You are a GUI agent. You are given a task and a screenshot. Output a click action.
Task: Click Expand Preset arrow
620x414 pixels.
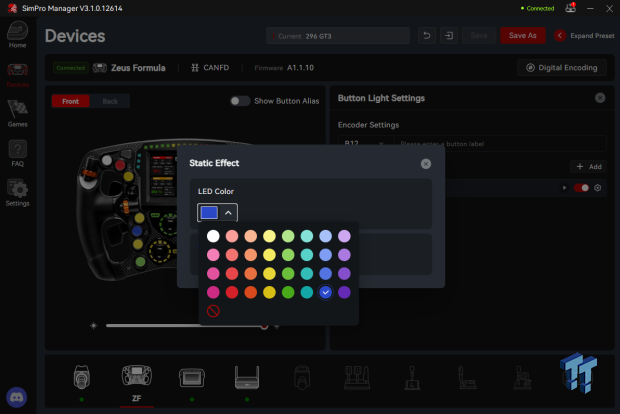560,36
